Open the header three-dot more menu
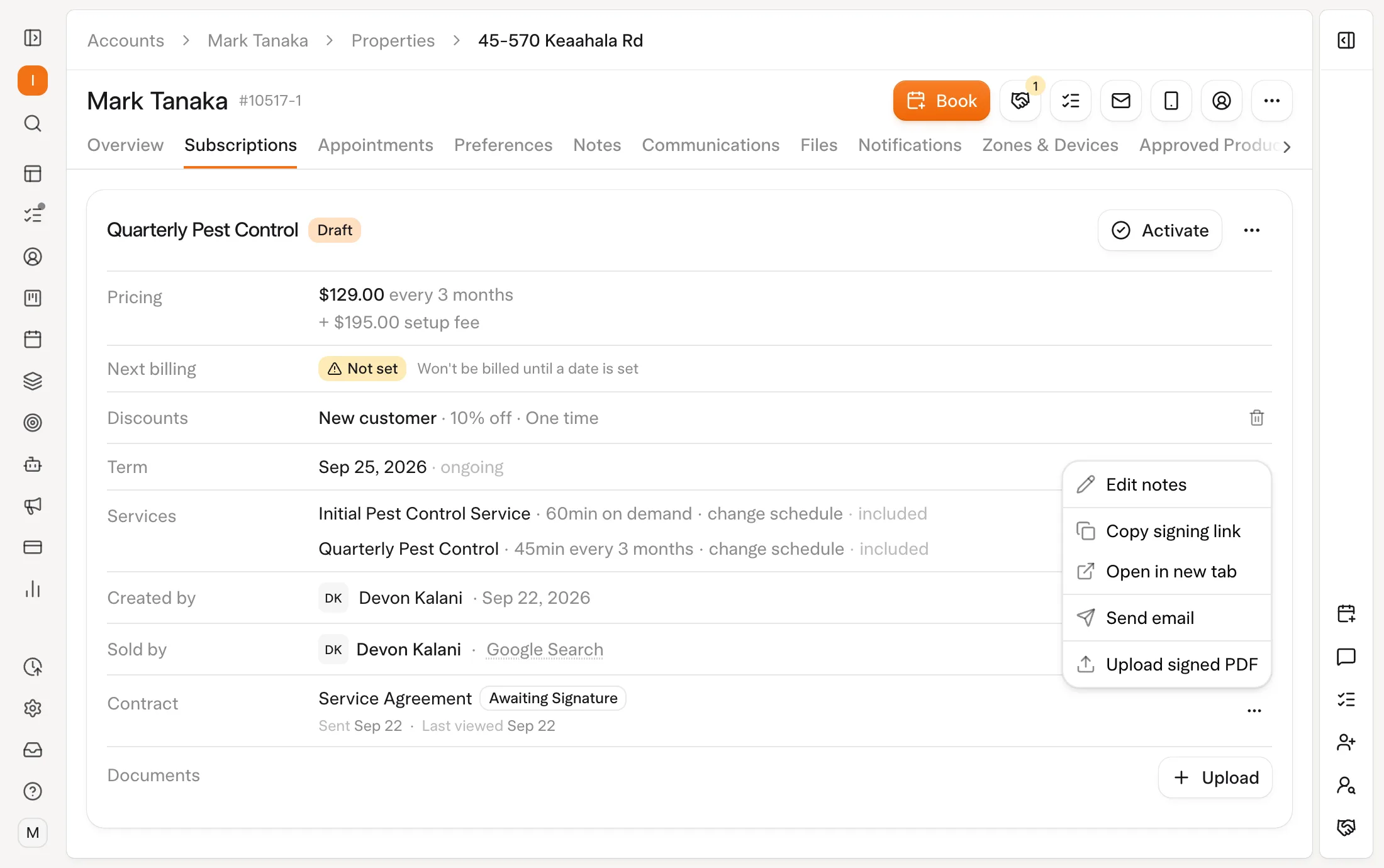Screen dimensions: 1384x868 1272,101
